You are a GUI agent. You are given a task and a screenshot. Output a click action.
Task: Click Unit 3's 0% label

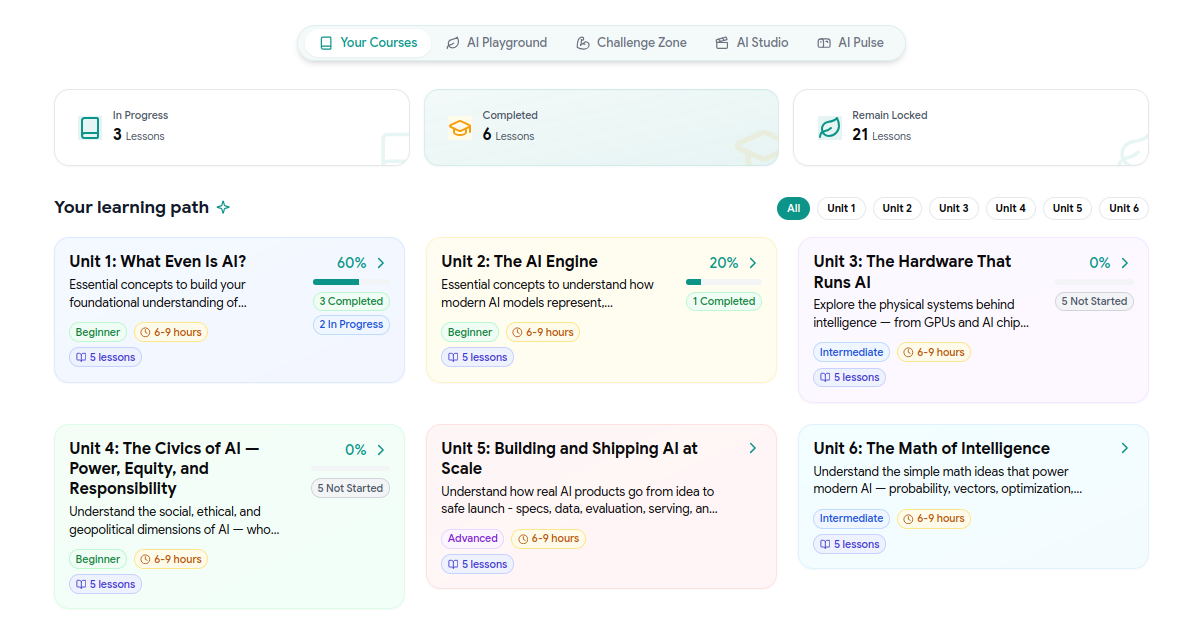tap(1100, 263)
